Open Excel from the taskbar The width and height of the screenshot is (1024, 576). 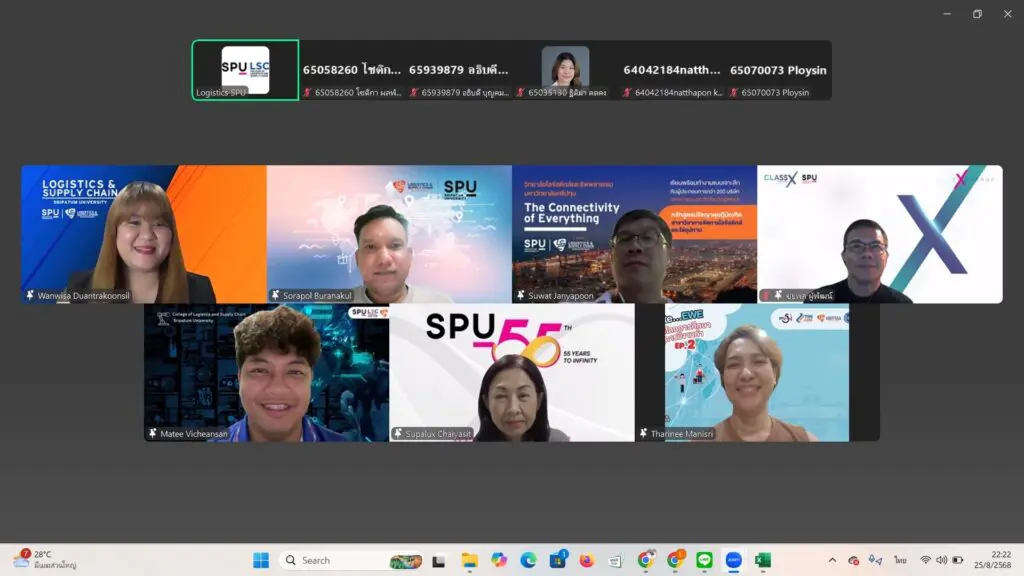pos(763,560)
